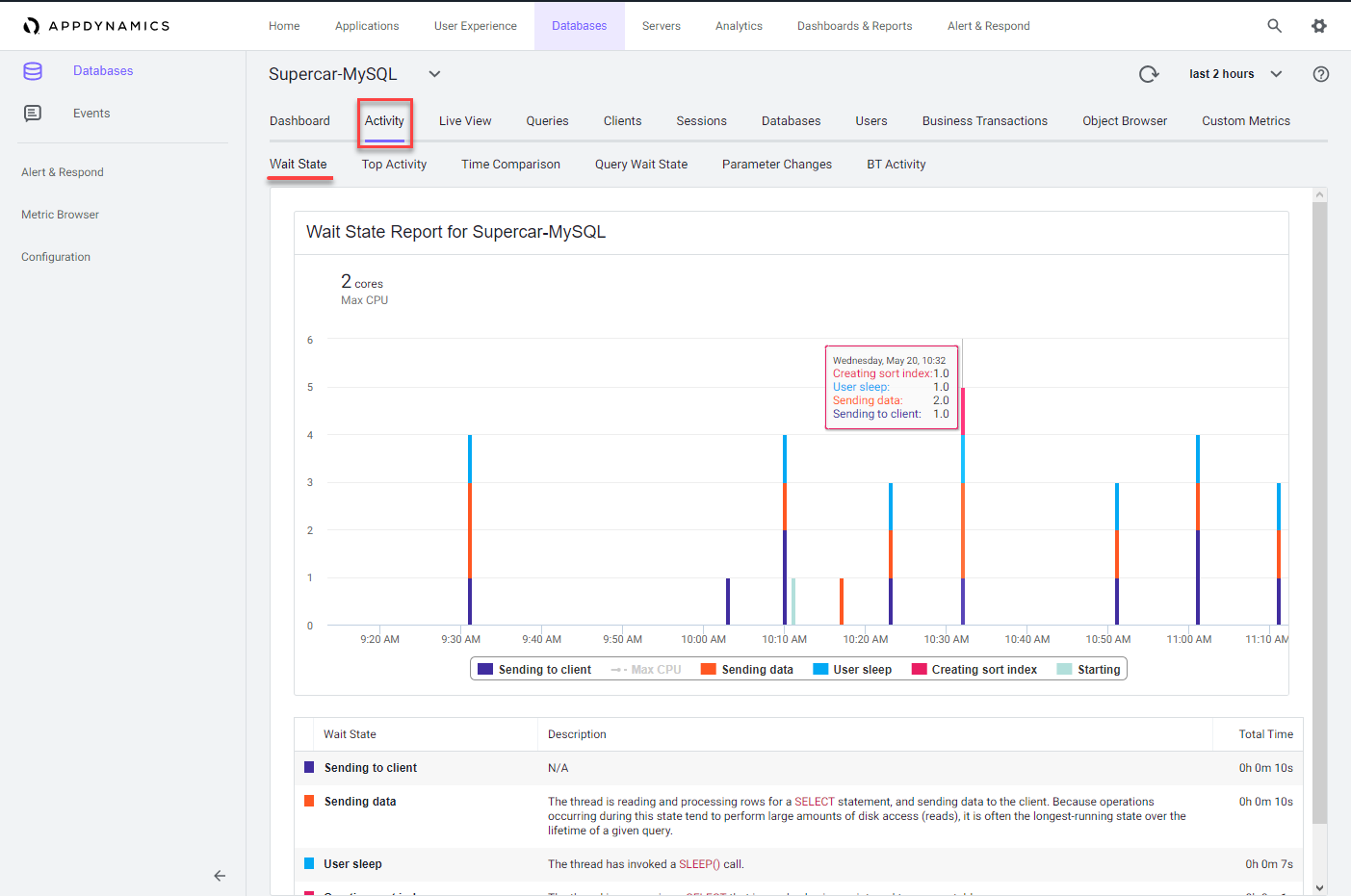This screenshot has height=896, width=1351.
Task: Open settings gear icon
Action: click(x=1319, y=26)
